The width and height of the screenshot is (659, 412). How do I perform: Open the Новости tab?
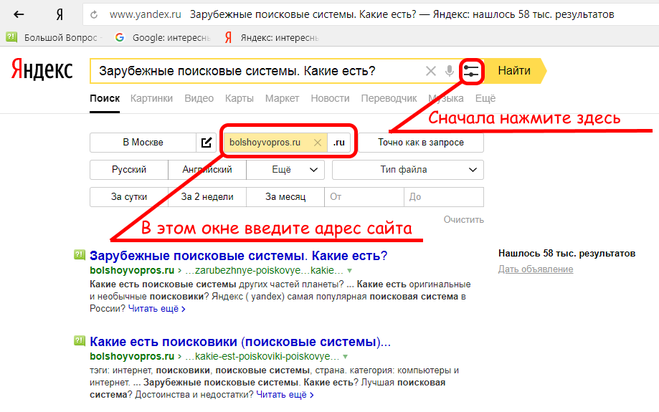[330, 98]
